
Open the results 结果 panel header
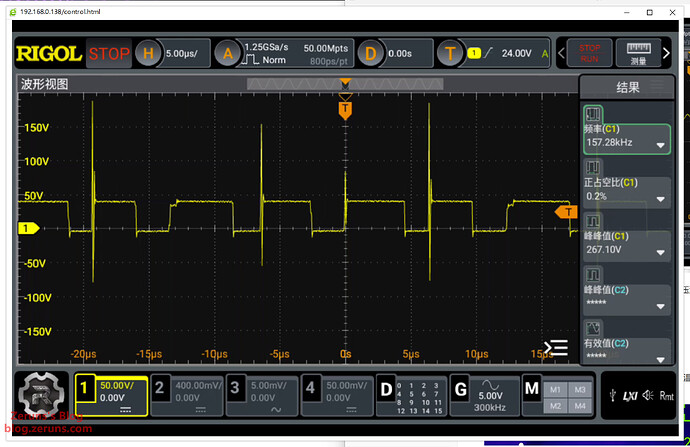click(x=627, y=87)
